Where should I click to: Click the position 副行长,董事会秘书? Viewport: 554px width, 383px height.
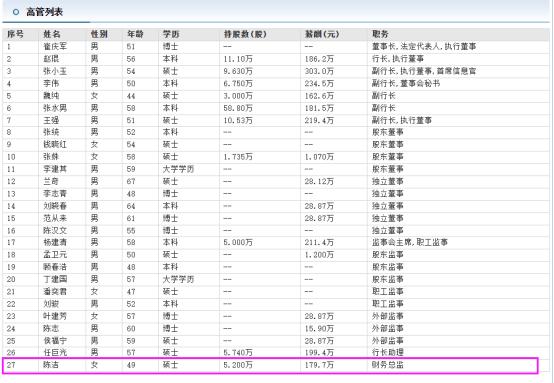pyautogui.click(x=406, y=84)
